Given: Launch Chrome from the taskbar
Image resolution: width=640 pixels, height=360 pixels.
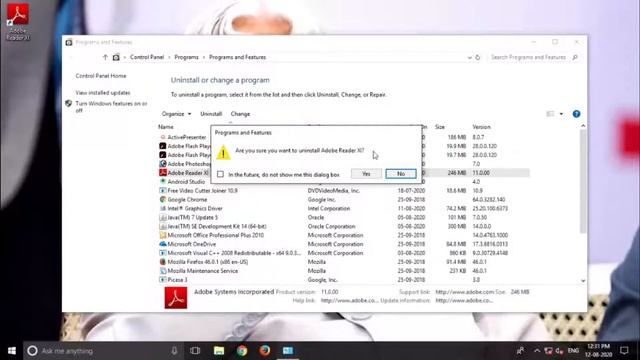Looking at the screenshot, I should point(242,351).
